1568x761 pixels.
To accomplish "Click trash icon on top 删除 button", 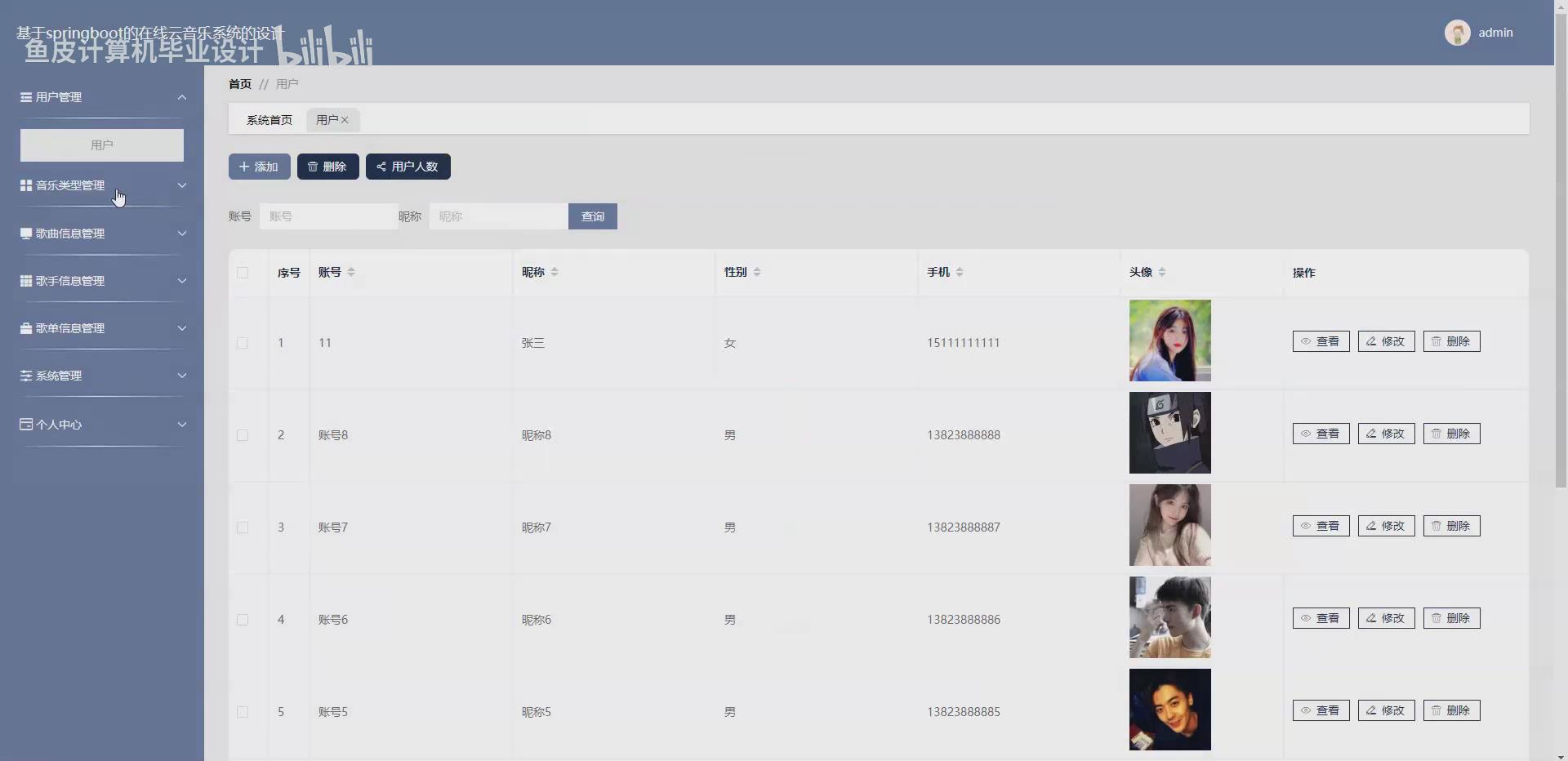I will pyautogui.click(x=312, y=167).
